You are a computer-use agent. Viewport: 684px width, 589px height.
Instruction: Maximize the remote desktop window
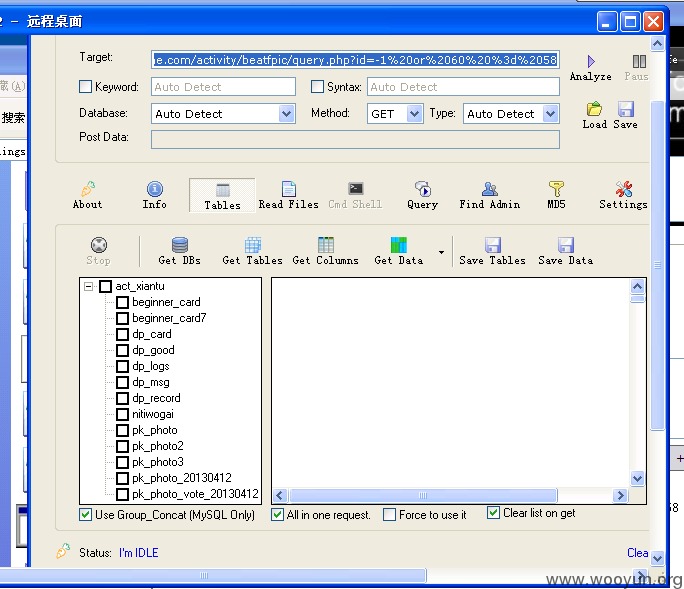(630, 21)
